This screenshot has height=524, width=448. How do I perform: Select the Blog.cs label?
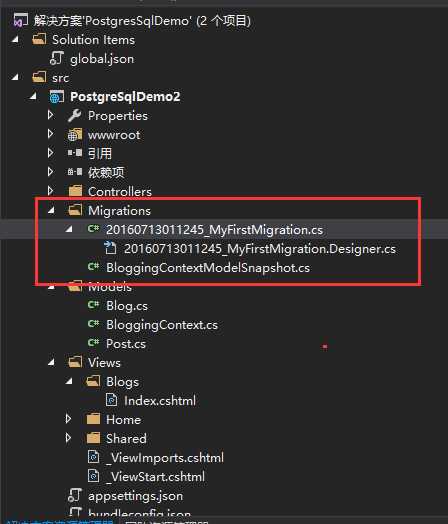[127, 306]
